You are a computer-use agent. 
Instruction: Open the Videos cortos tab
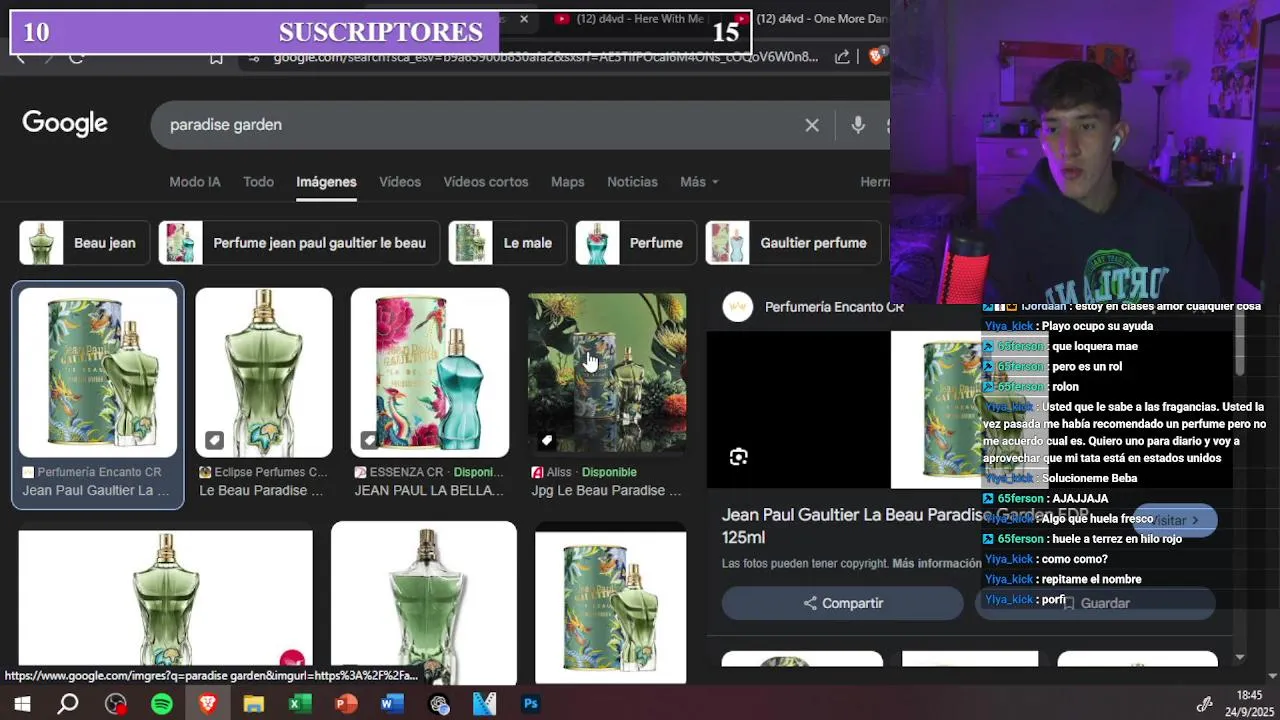[486, 182]
